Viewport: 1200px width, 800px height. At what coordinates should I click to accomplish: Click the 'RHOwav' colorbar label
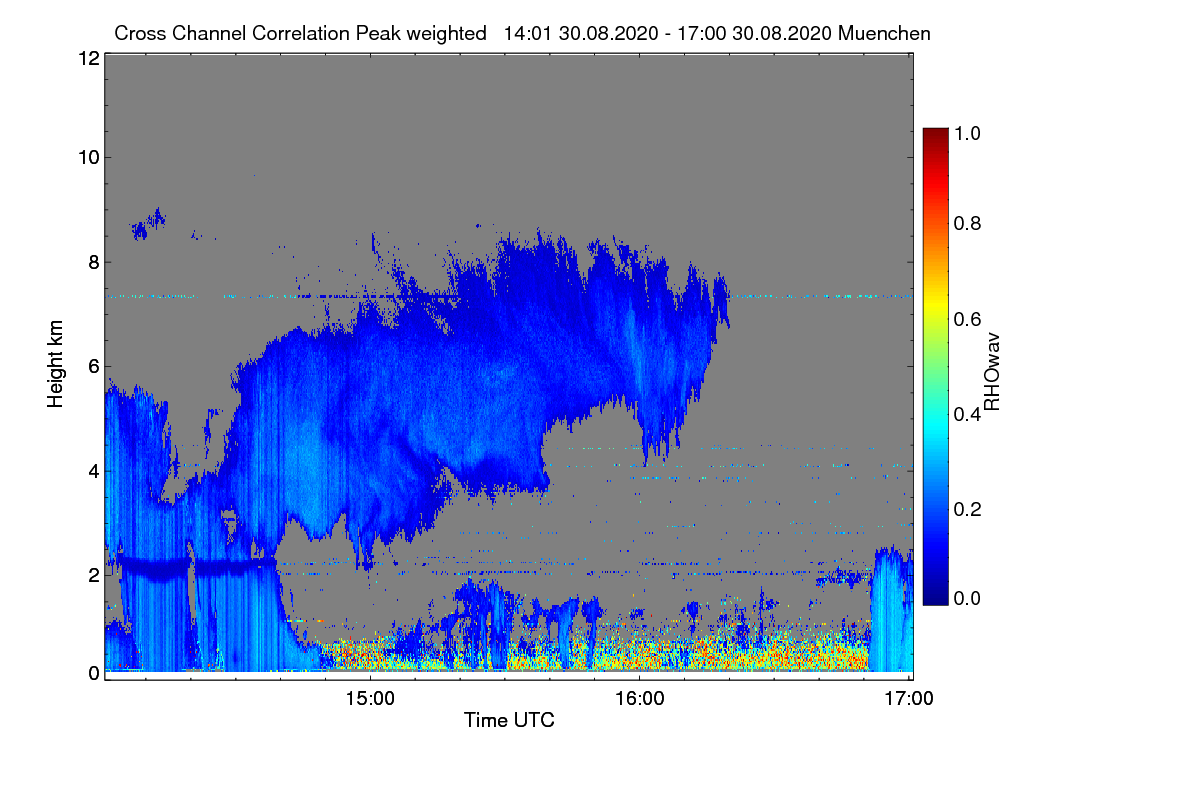coord(992,371)
